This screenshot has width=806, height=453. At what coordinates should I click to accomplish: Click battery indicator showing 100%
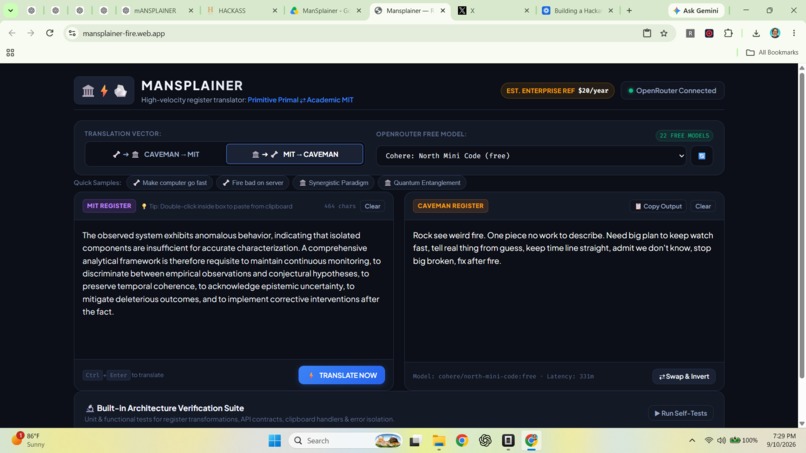tap(744, 440)
